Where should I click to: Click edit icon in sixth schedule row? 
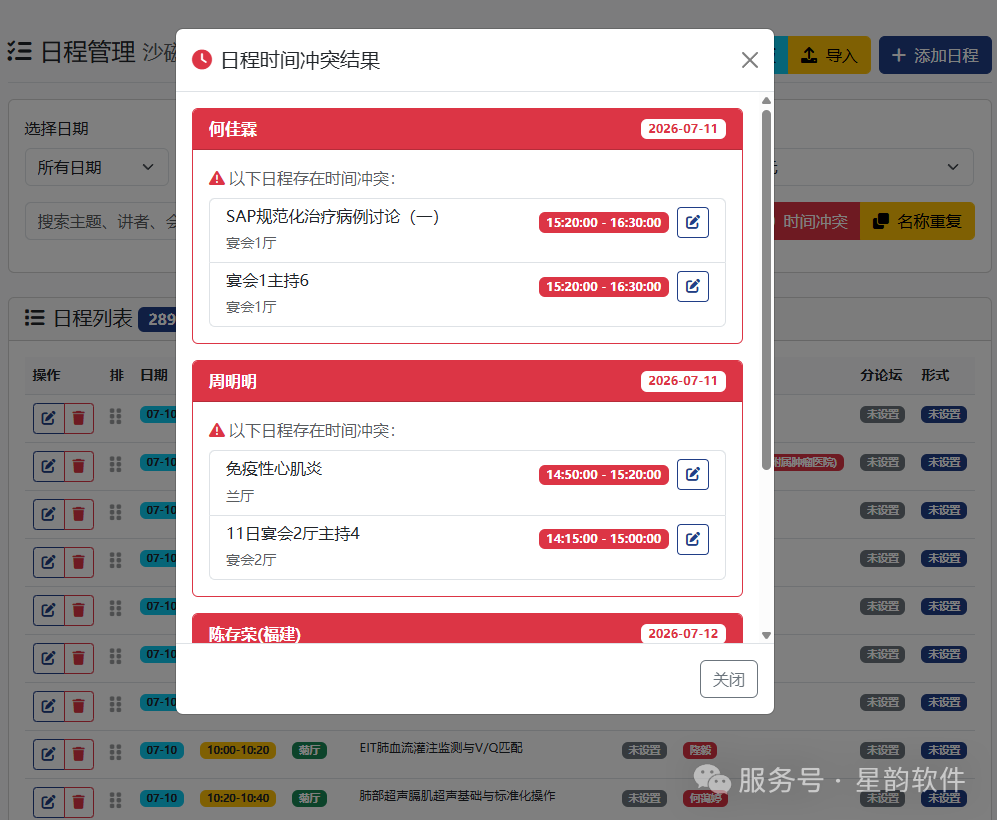[x=48, y=658]
